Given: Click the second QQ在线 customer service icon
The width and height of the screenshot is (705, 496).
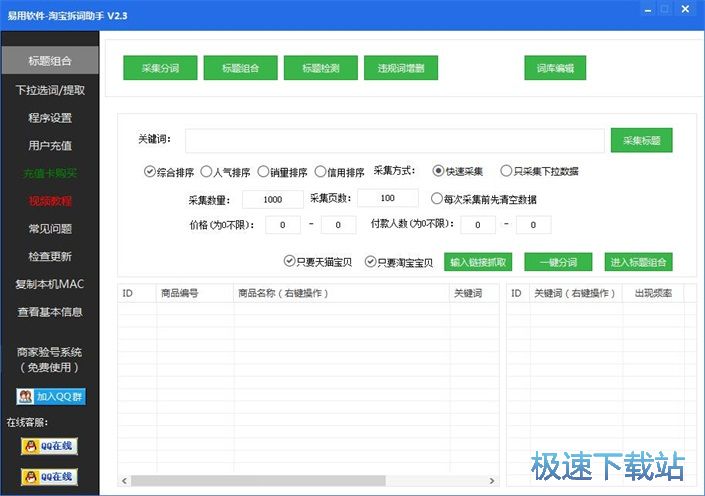Looking at the screenshot, I should 49,477.
